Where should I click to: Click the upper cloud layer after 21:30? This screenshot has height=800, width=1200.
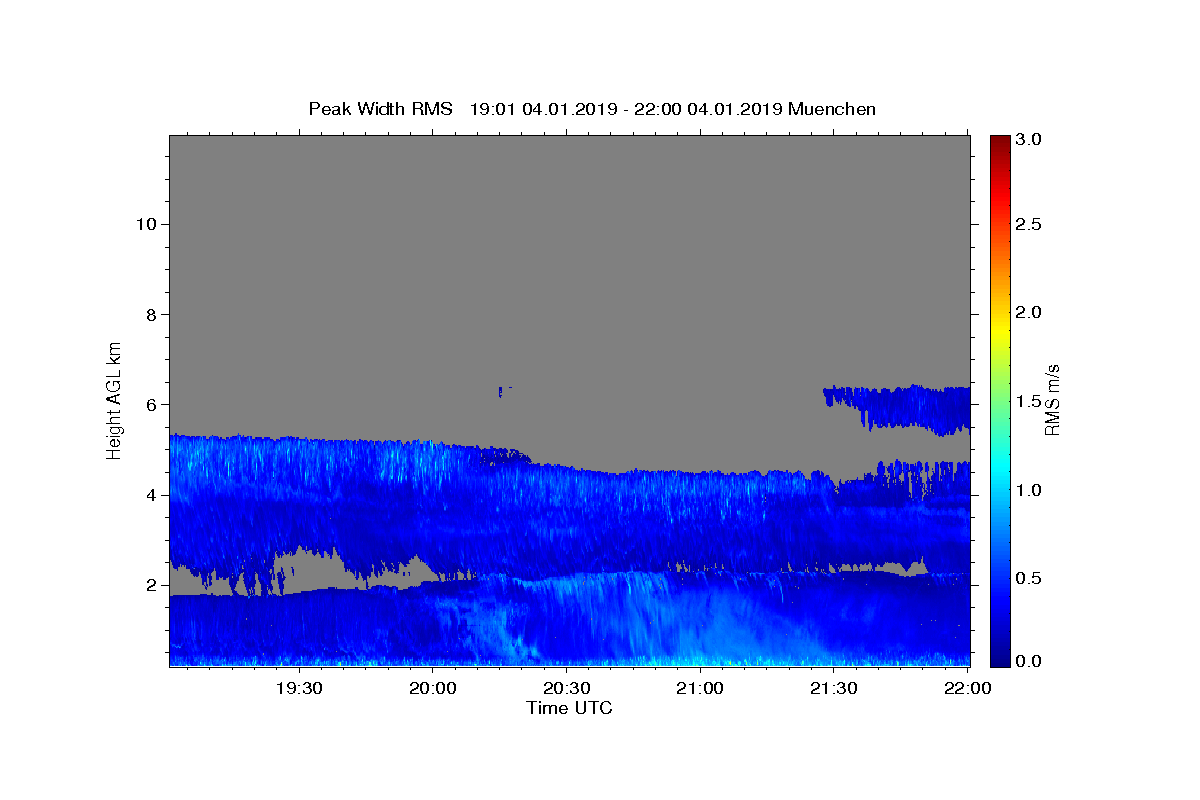click(x=897, y=408)
